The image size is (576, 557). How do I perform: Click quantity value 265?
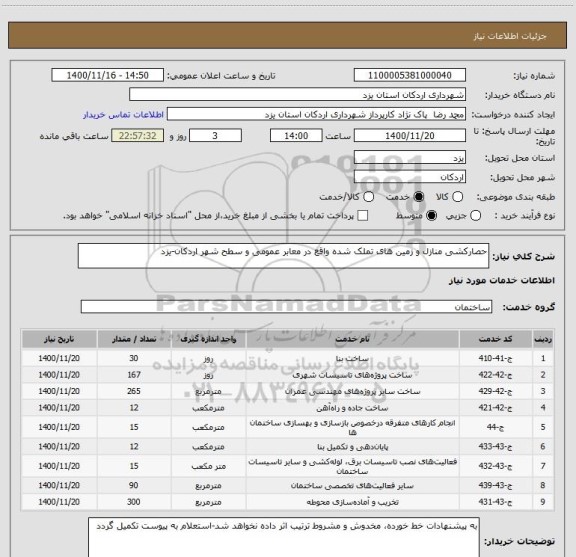134,391
